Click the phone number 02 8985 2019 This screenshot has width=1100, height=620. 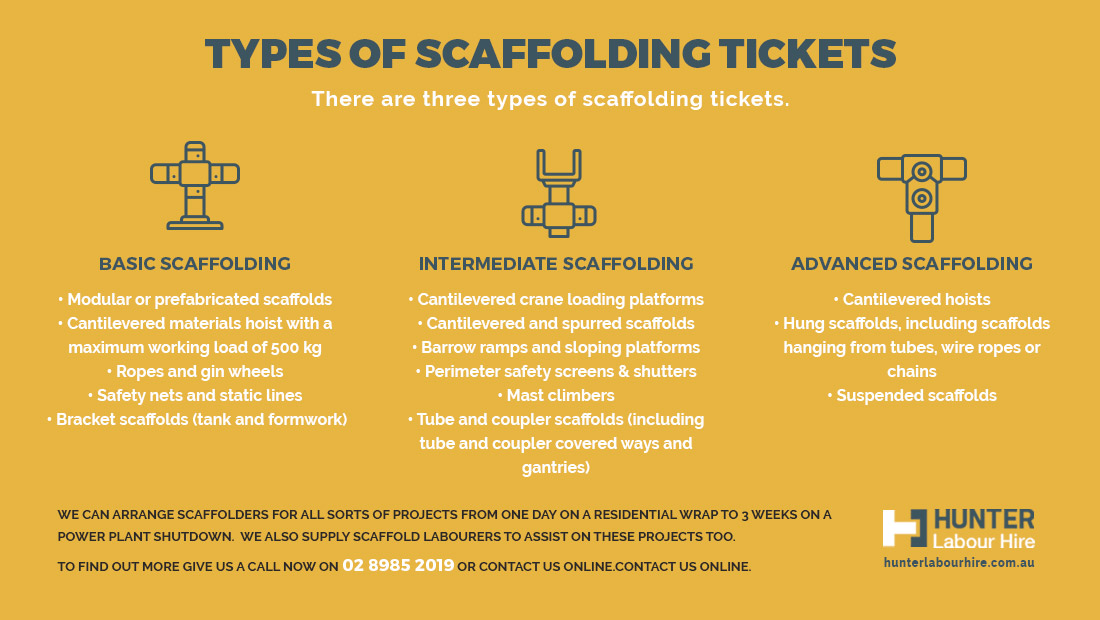398,565
